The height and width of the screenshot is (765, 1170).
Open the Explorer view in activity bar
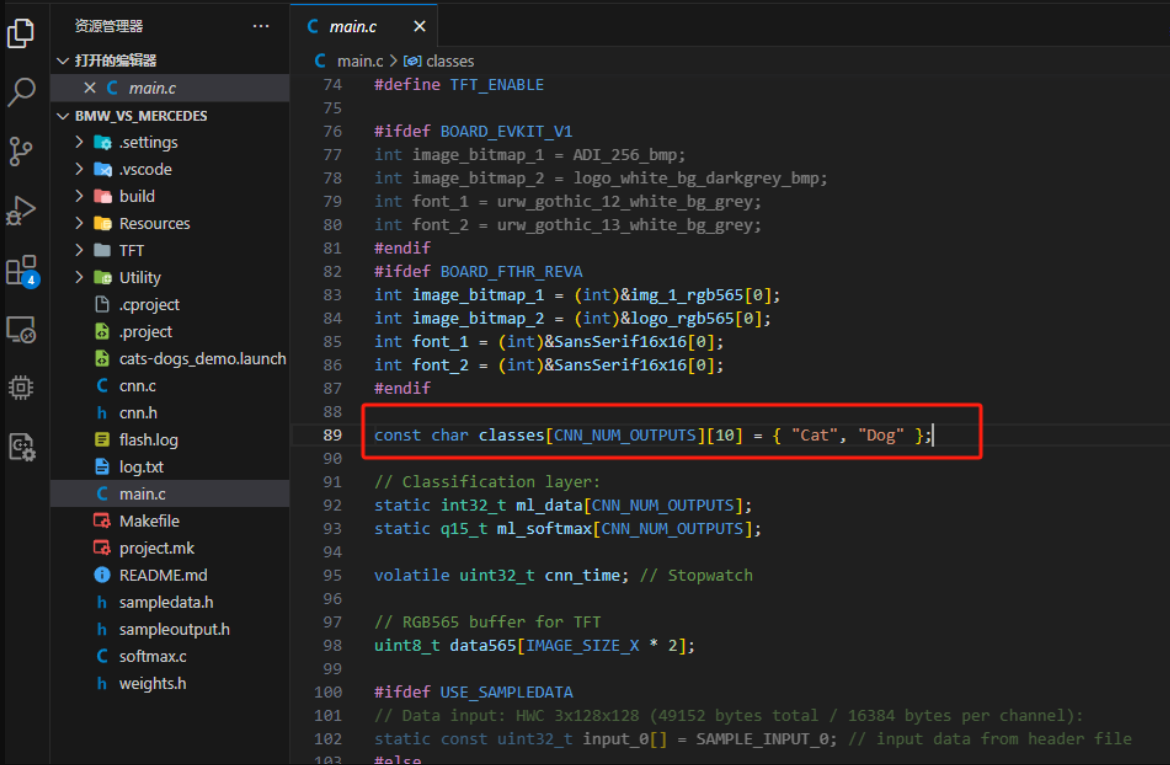[21, 32]
